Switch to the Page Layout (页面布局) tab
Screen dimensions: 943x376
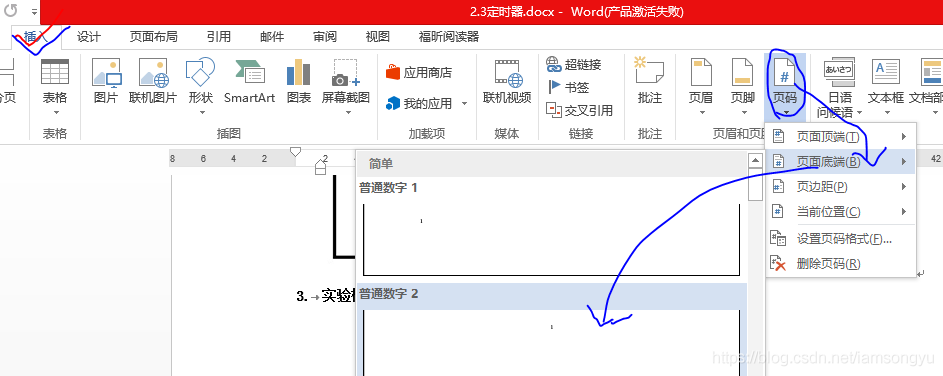tap(153, 37)
